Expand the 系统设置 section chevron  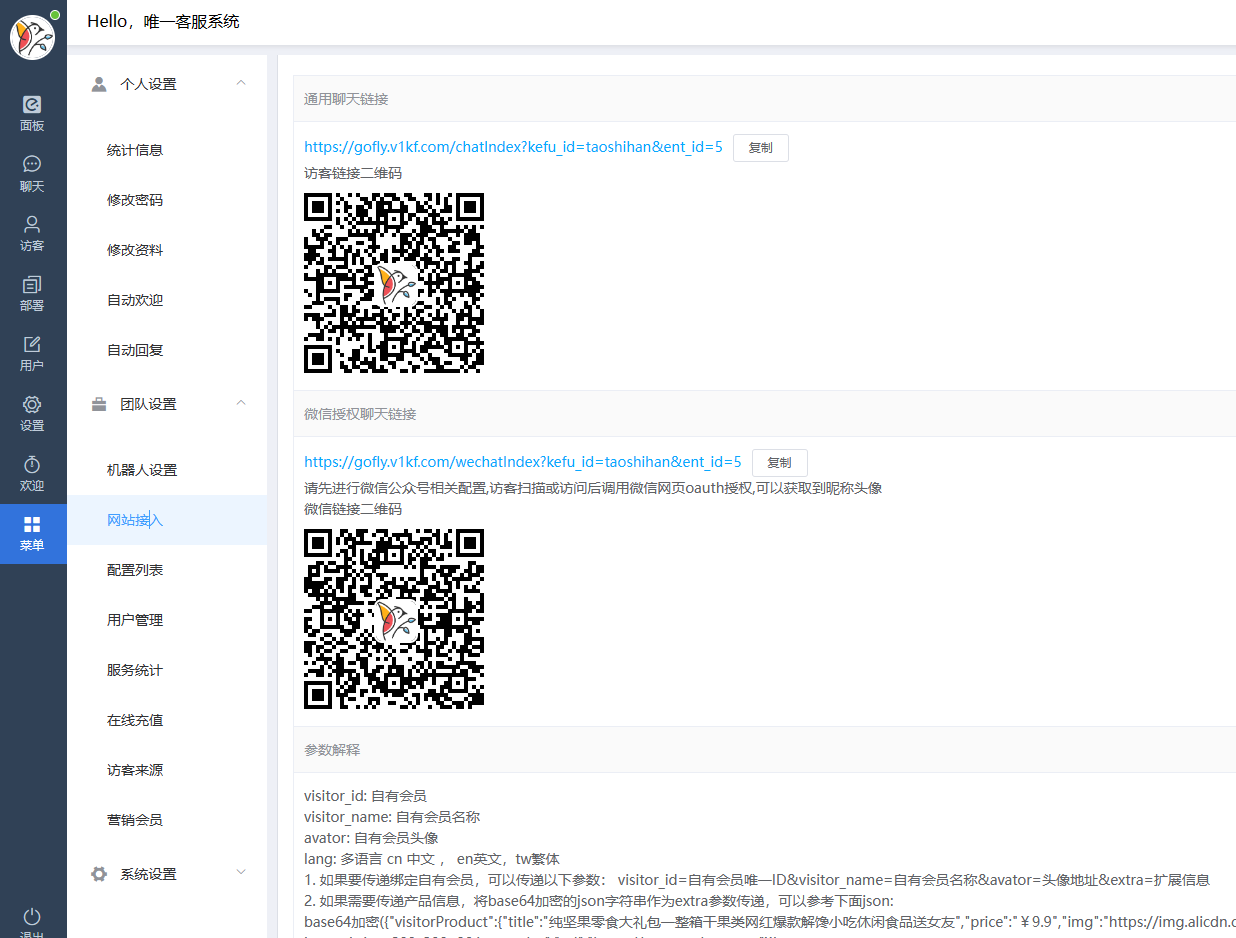point(241,873)
